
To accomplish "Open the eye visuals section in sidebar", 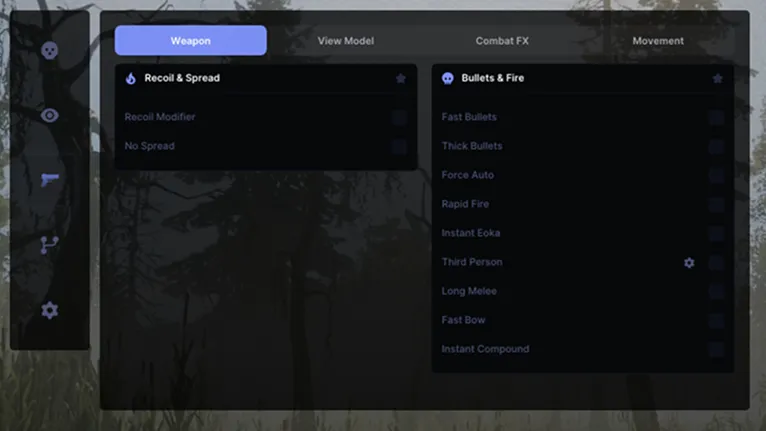I will tap(49, 115).
